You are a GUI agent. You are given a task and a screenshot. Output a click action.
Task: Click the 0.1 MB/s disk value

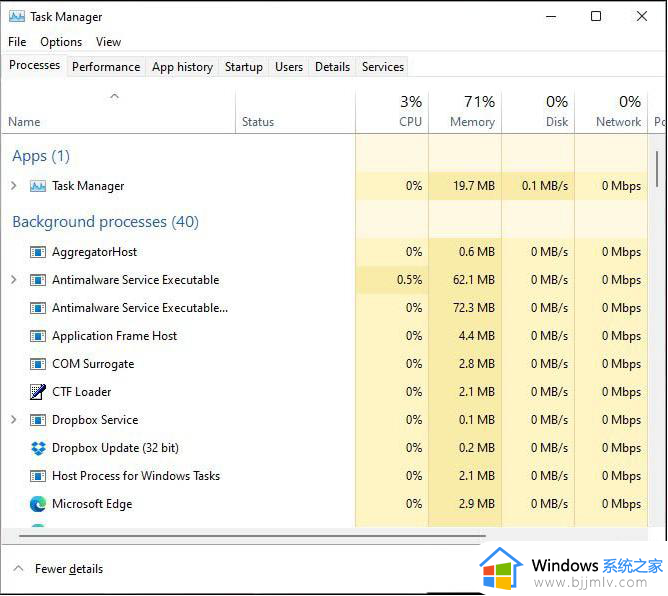(x=545, y=186)
